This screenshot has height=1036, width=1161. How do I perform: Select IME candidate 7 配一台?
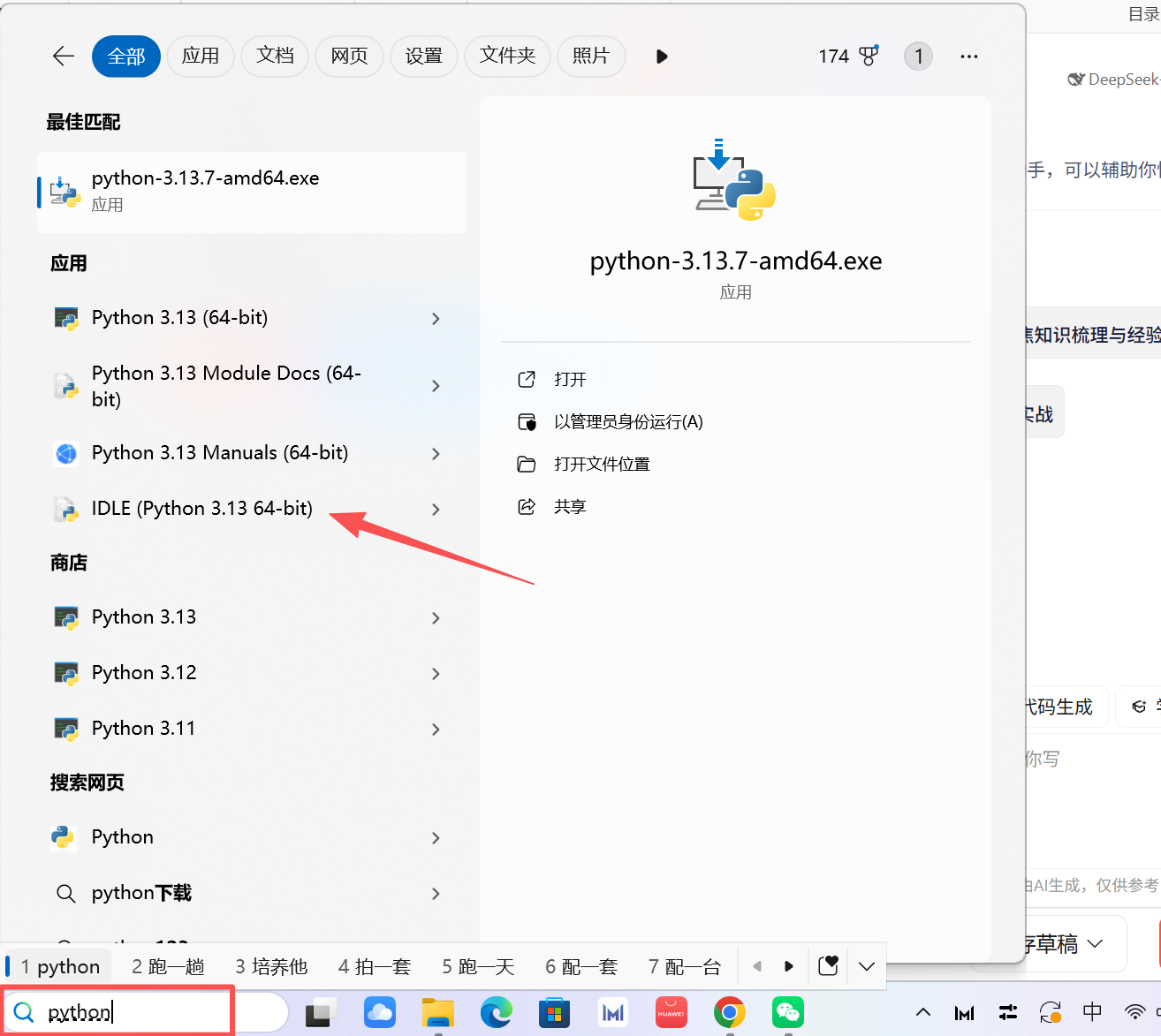point(685,967)
